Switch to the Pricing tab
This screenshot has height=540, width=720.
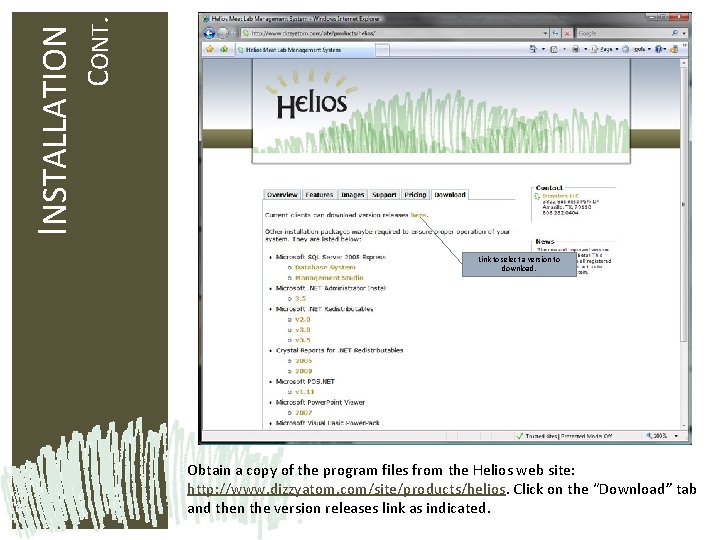pyautogui.click(x=415, y=195)
